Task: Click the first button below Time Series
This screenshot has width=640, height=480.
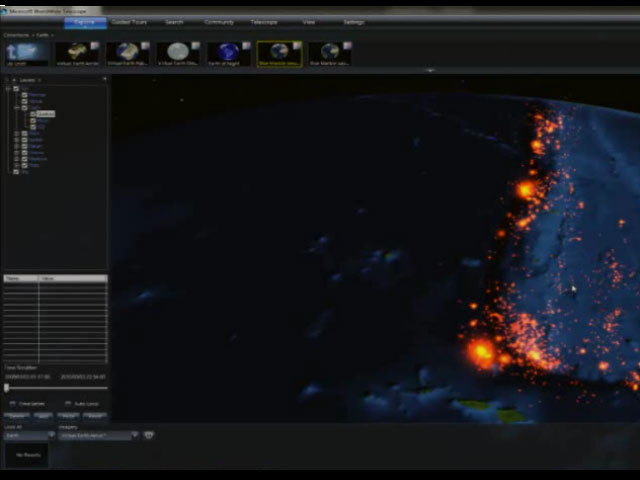Action: point(16,415)
